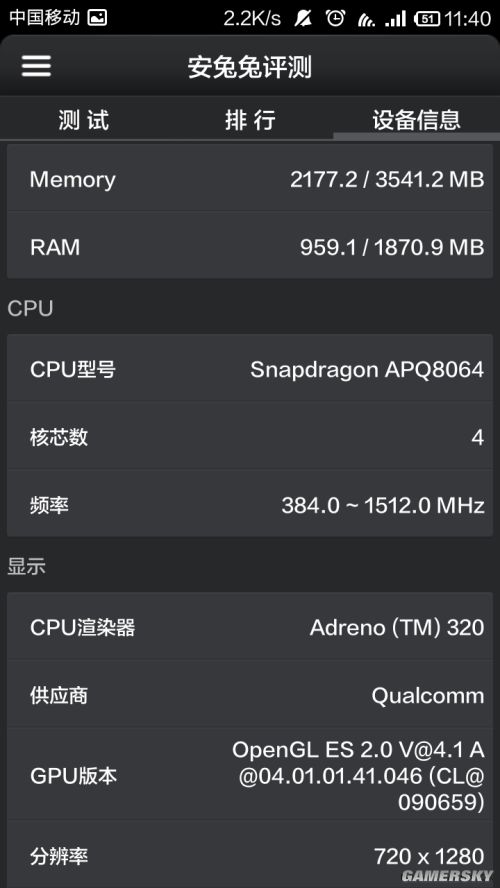The width and height of the screenshot is (500, 888).
Task: Select the RAM usage row
Action: coord(250,247)
